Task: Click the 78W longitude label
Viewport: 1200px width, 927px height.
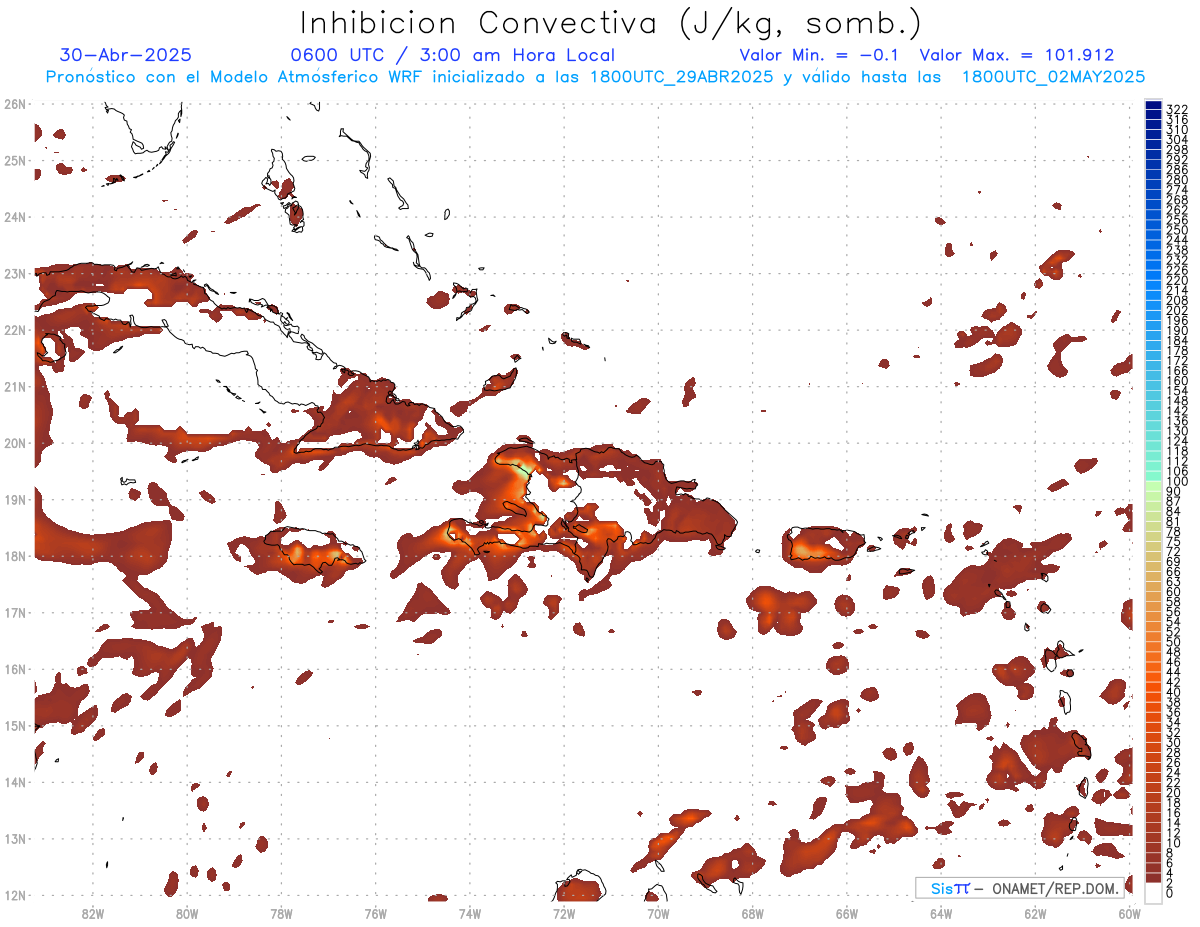Action: pyautogui.click(x=281, y=913)
